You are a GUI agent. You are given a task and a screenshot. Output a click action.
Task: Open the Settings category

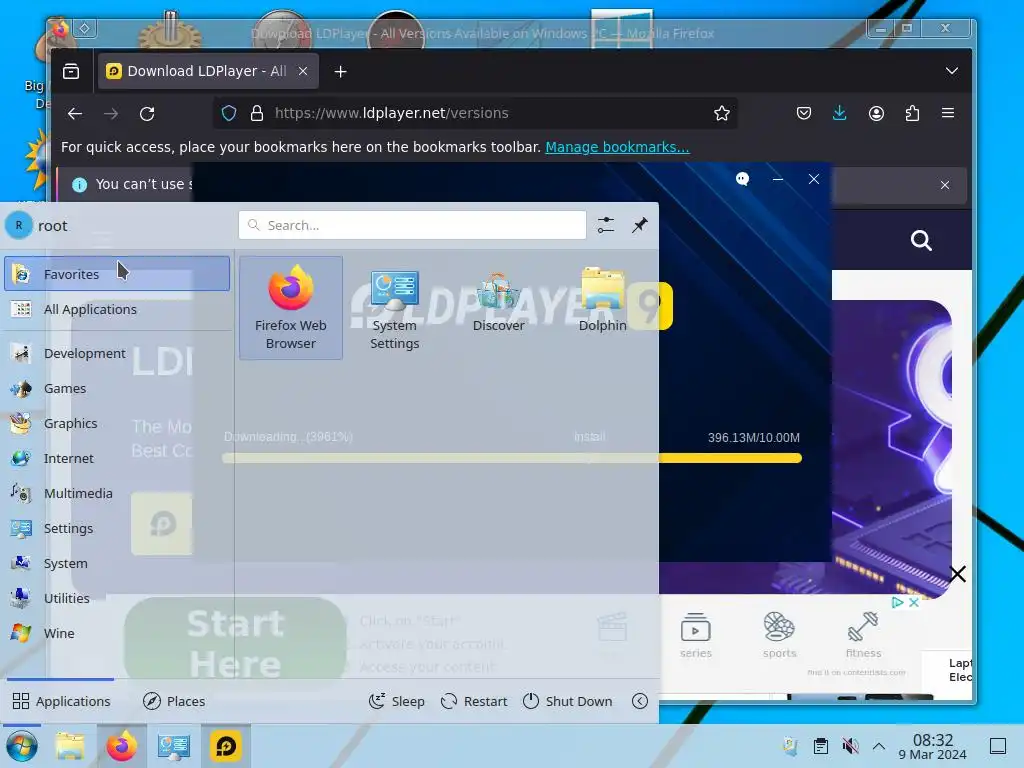(117, 528)
